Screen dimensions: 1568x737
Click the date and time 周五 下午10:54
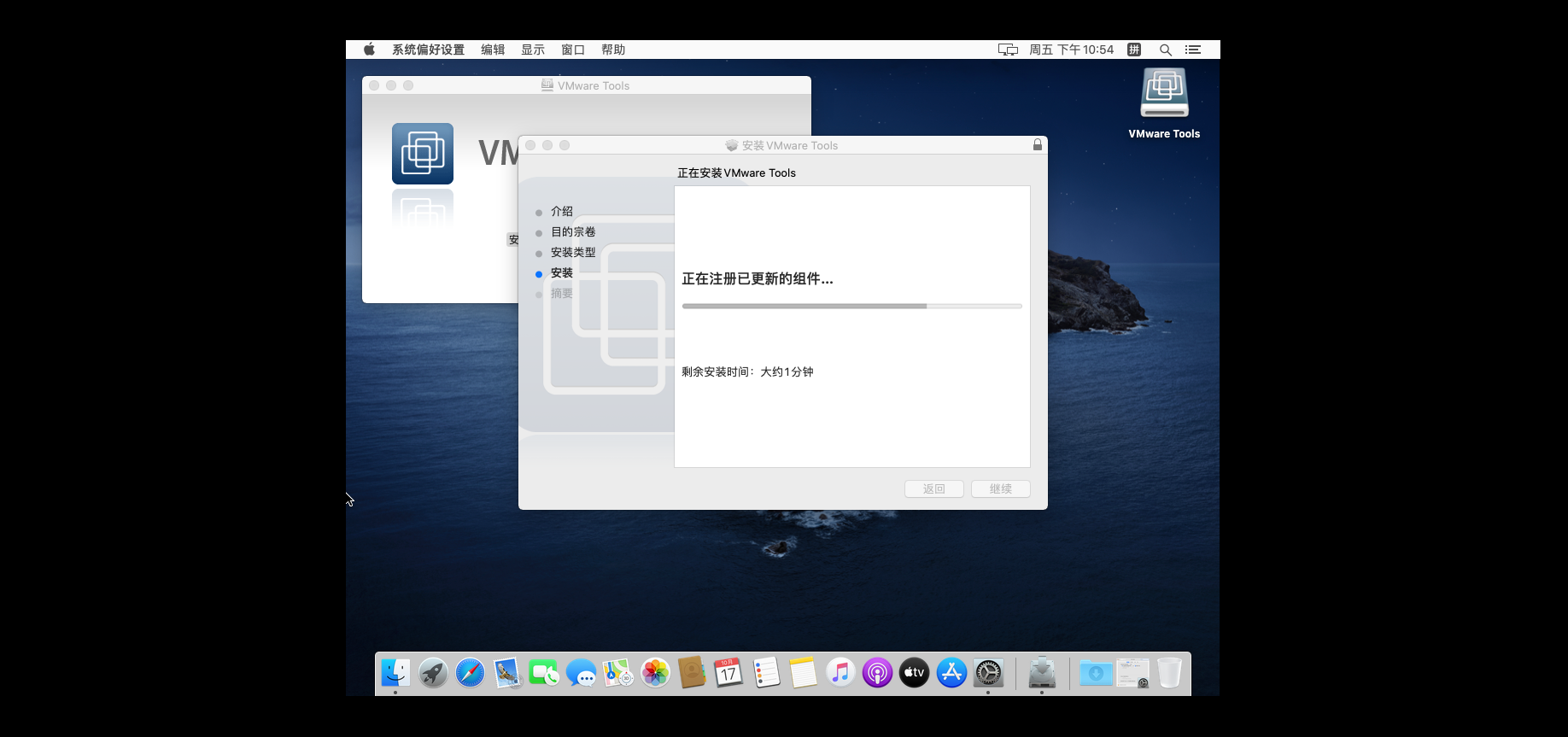(1071, 50)
